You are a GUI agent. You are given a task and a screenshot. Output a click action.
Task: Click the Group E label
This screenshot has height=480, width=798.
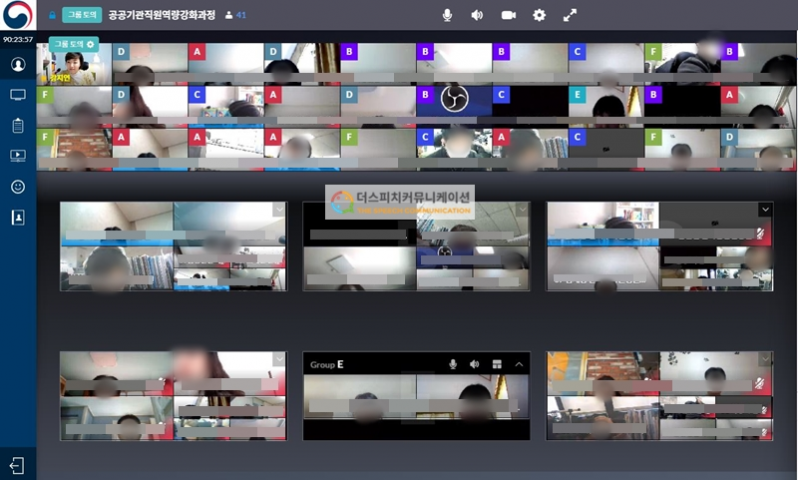[x=327, y=364]
